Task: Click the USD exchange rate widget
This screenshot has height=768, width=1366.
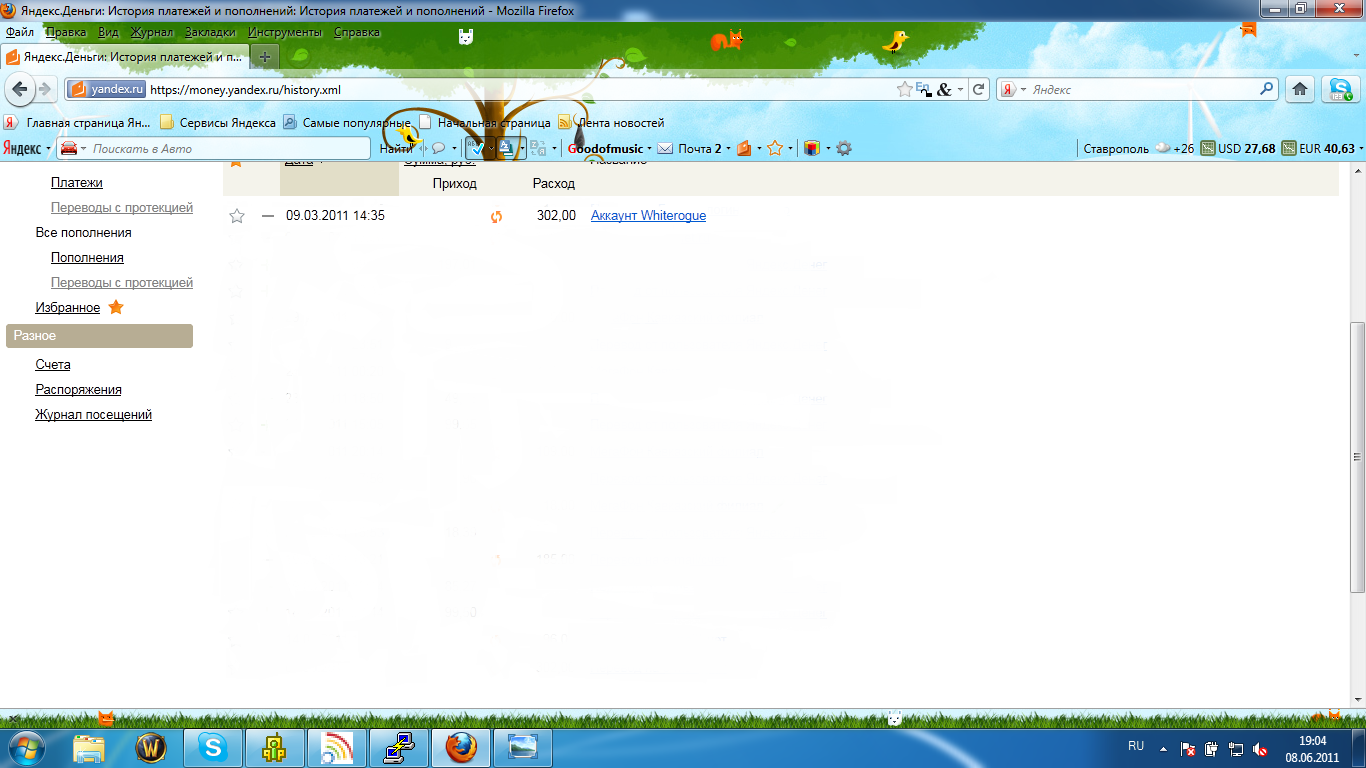Action: pos(1238,149)
